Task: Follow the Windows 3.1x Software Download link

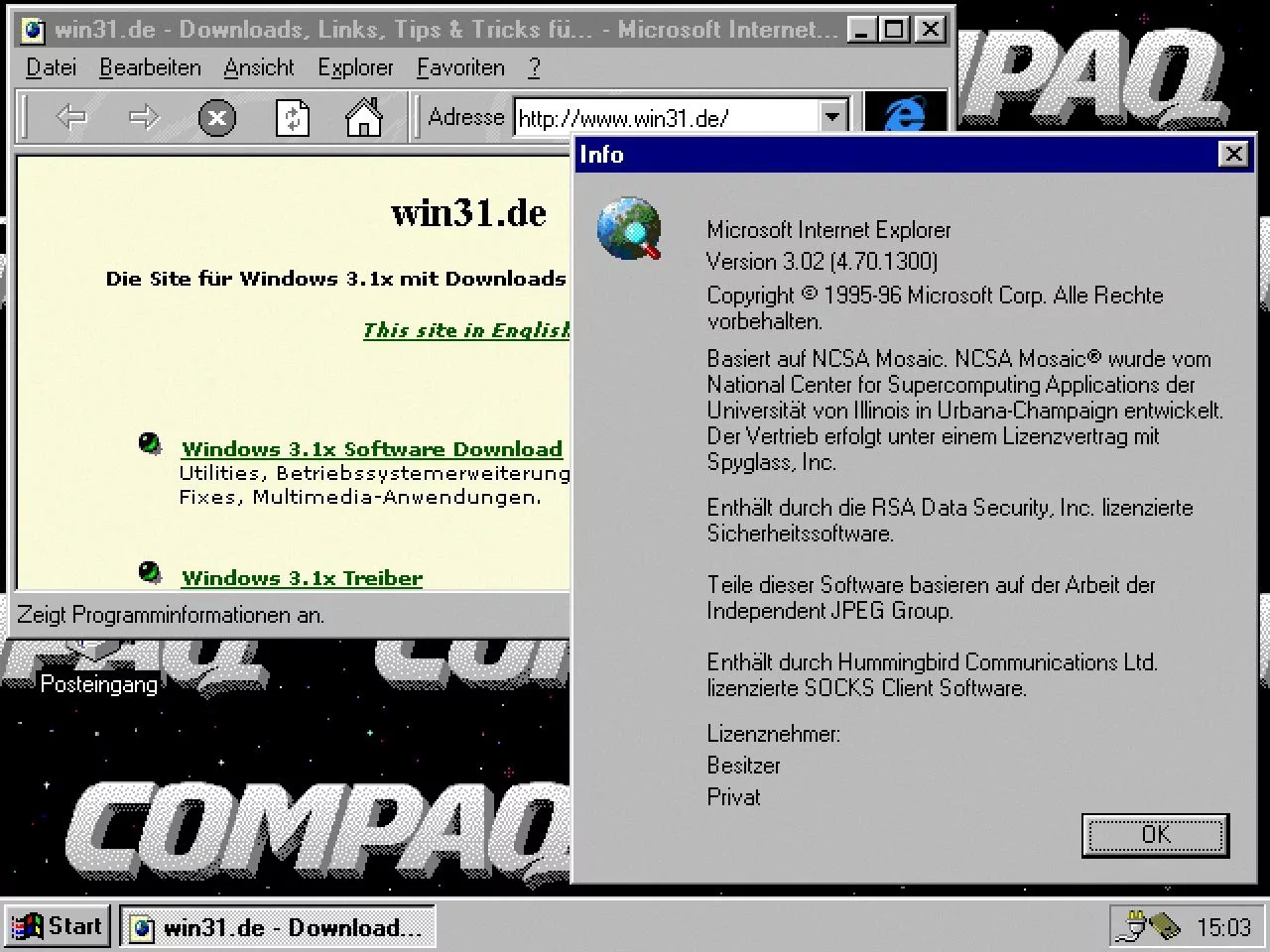Action: [371, 448]
